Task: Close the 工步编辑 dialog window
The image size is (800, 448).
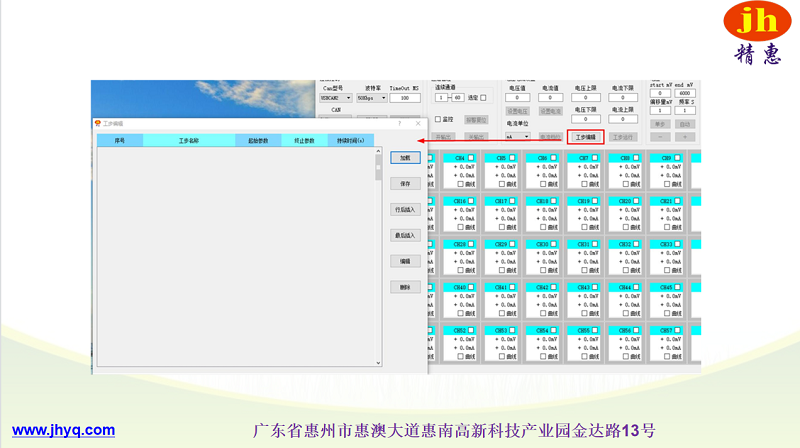Action: click(418, 124)
